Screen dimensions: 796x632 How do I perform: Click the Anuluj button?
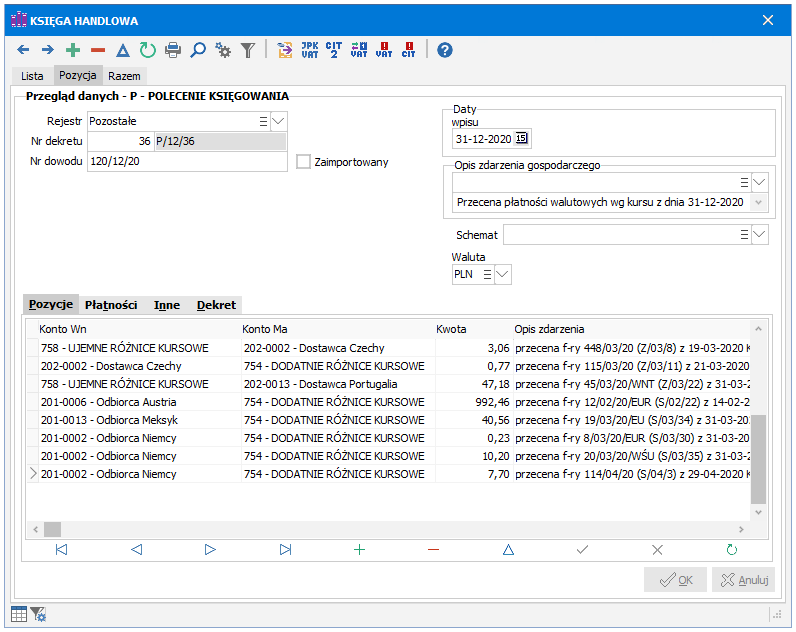(x=743, y=580)
